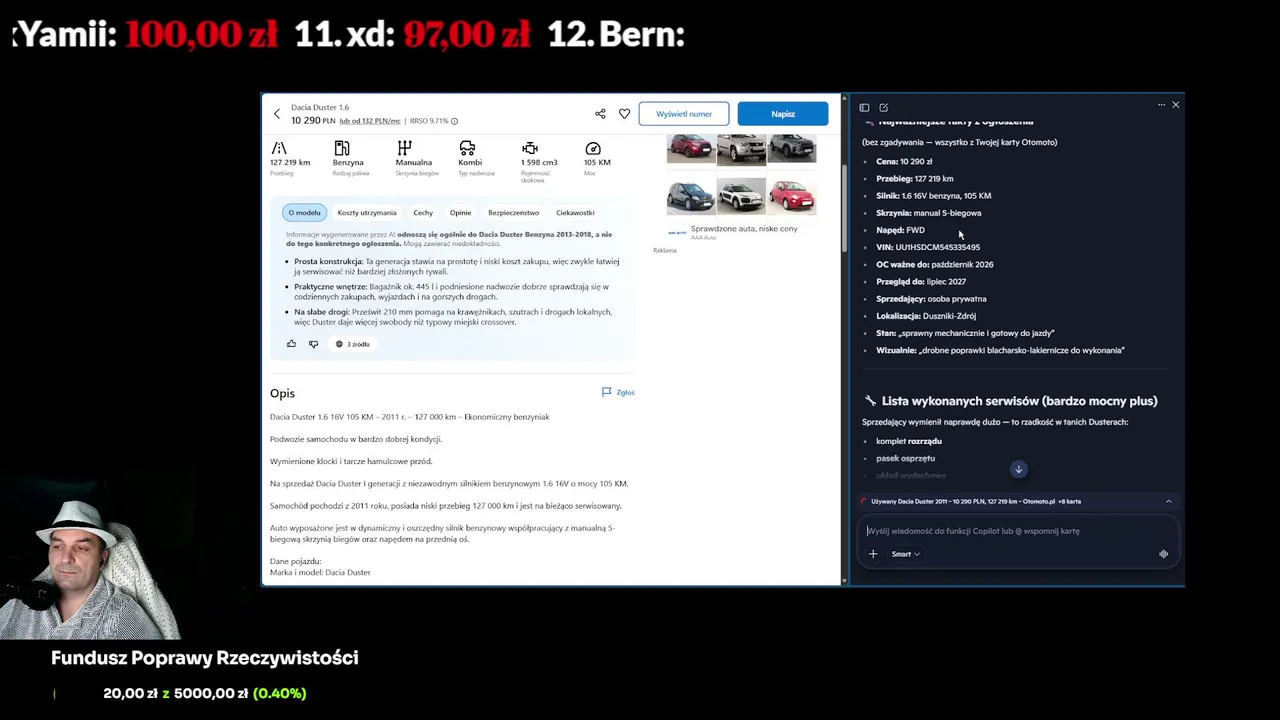The image size is (1280, 720).
Task: Open the silver SUV ad thumbnail in the top row
Action: [x=741, y=149]
